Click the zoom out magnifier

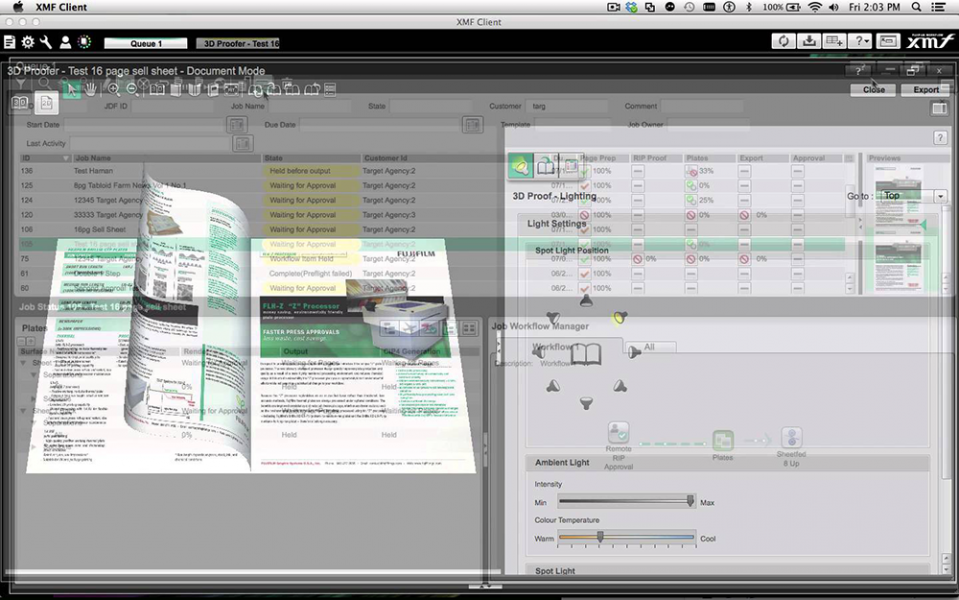coord(132,89)
